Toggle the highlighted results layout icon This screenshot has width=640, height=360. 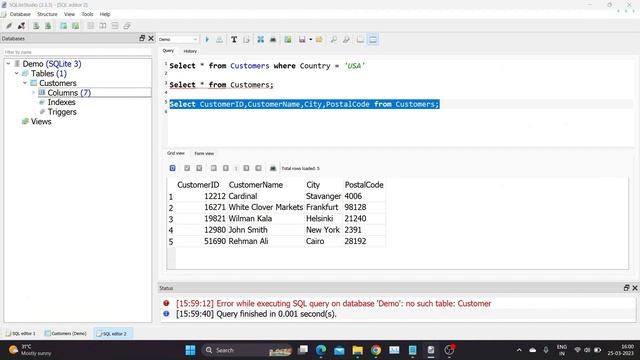point(373,40)
